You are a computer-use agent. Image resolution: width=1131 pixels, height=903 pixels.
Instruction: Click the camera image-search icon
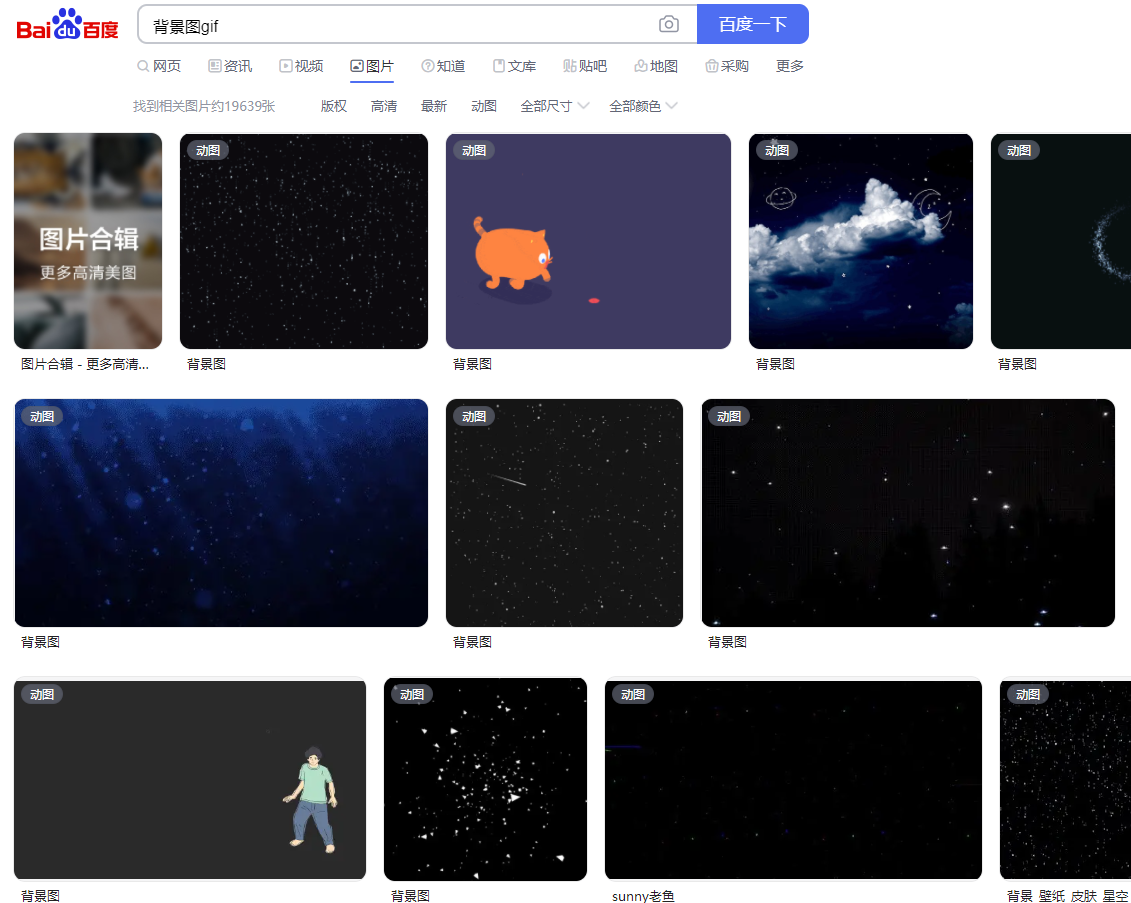[x=669, y=25]
